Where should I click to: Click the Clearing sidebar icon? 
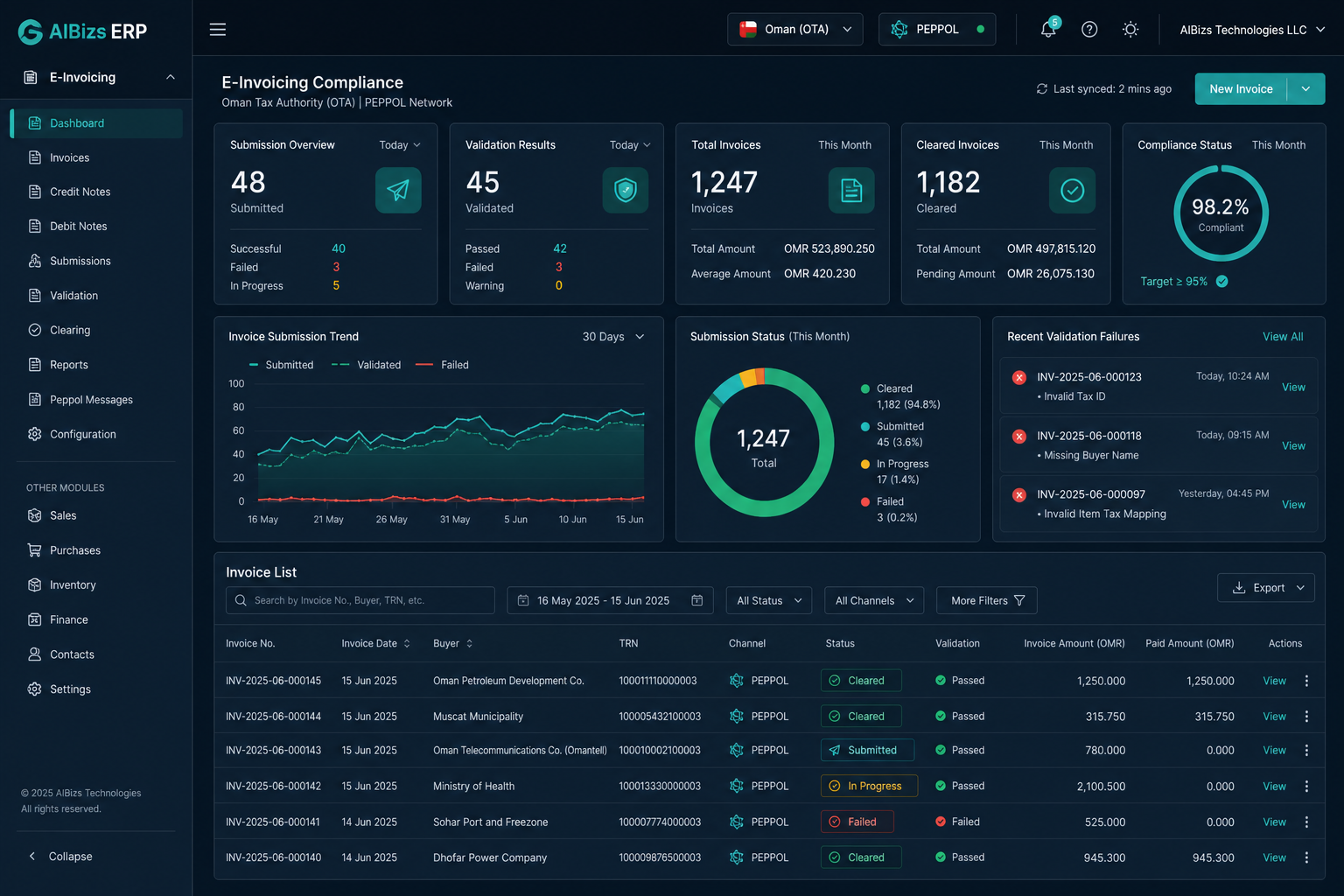[x=35, y=330]
